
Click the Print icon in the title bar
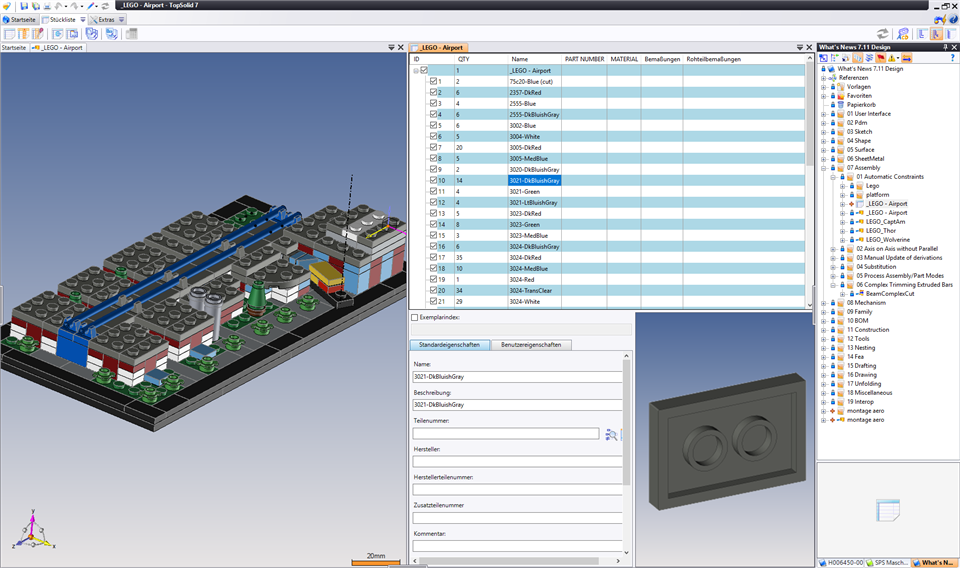pyautogui.click(x=47, y=6)
